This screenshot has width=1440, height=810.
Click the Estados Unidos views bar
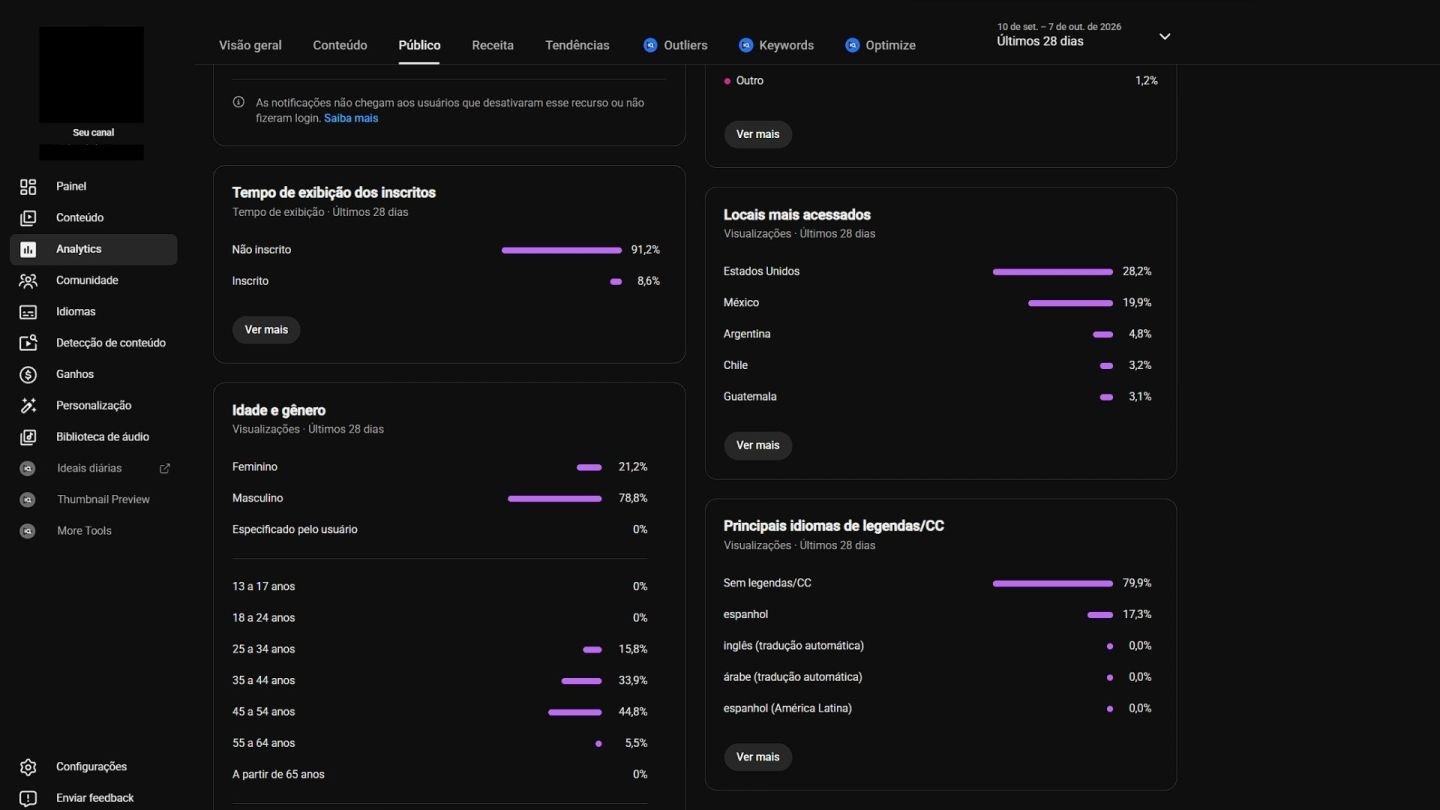[x=1052, y=272]
